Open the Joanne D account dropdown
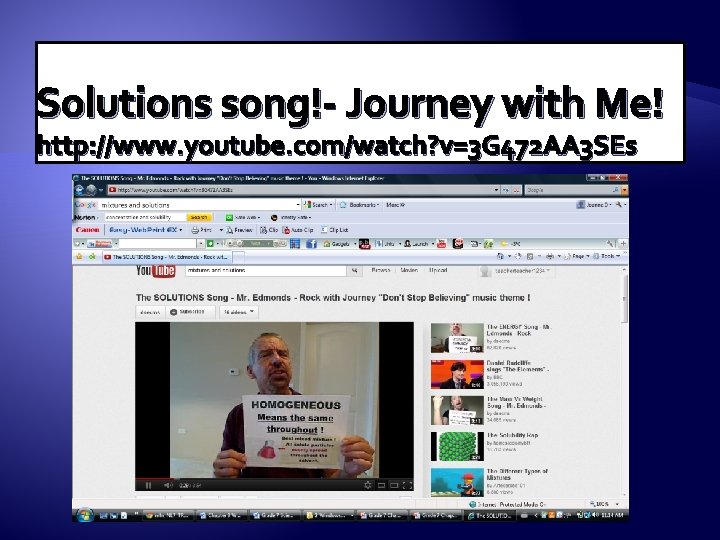 click(594, 205)
